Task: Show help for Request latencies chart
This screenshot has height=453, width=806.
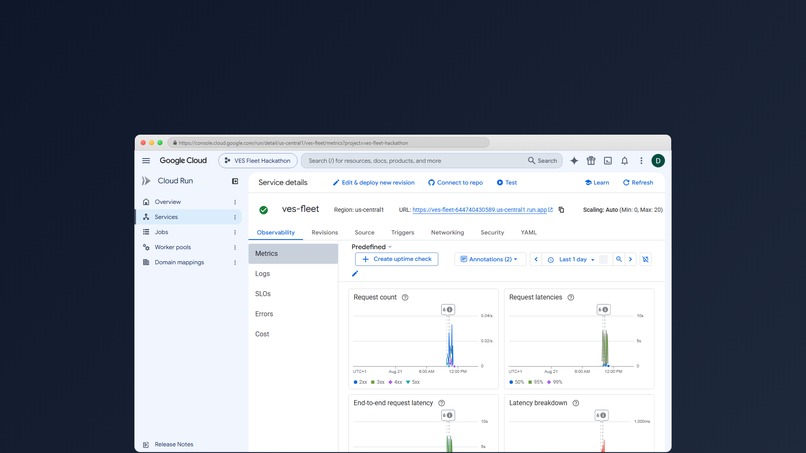Action: click(x=571, y=297)
